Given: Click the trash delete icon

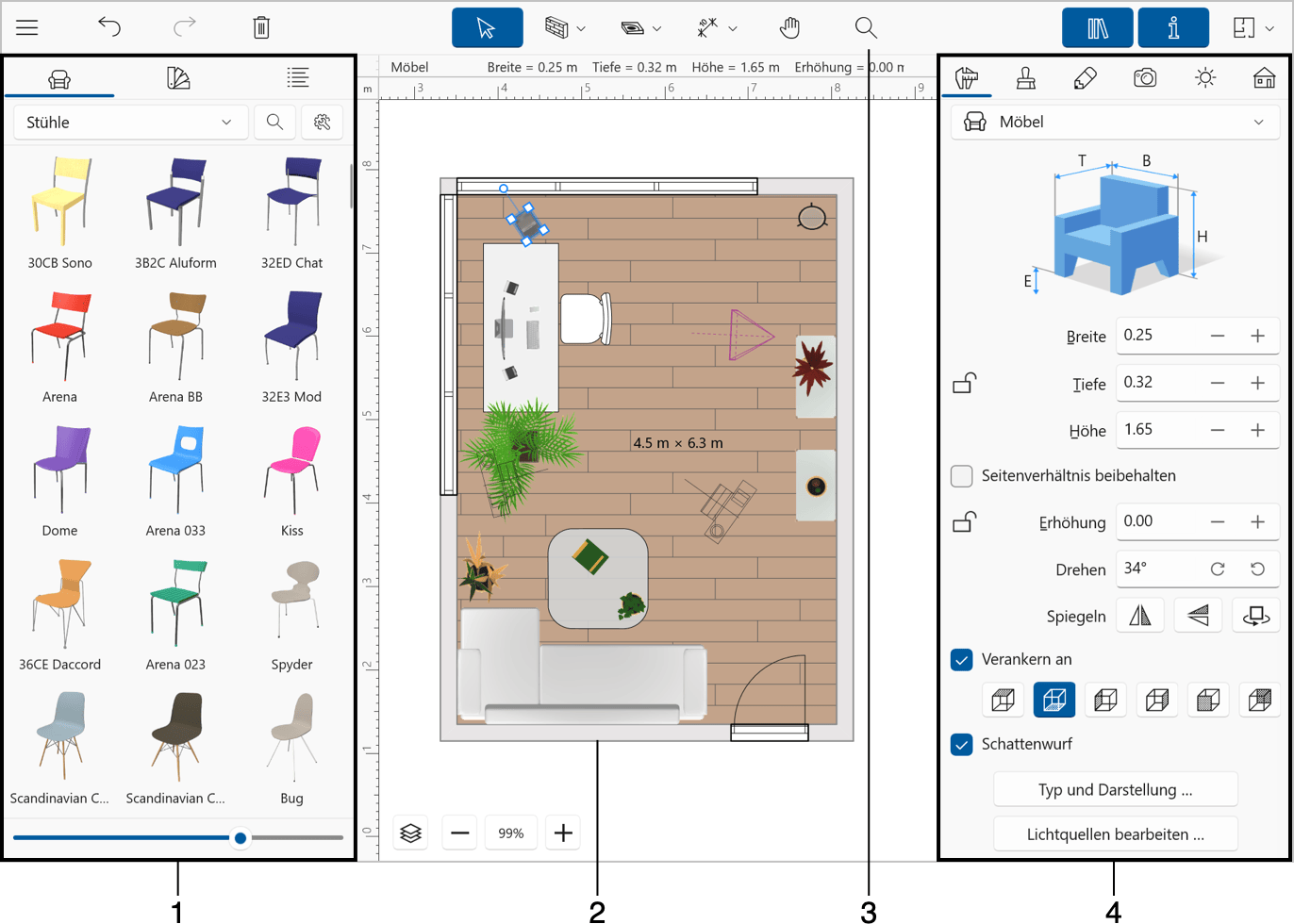Looking at the screenshot, I should click(261, 27).
